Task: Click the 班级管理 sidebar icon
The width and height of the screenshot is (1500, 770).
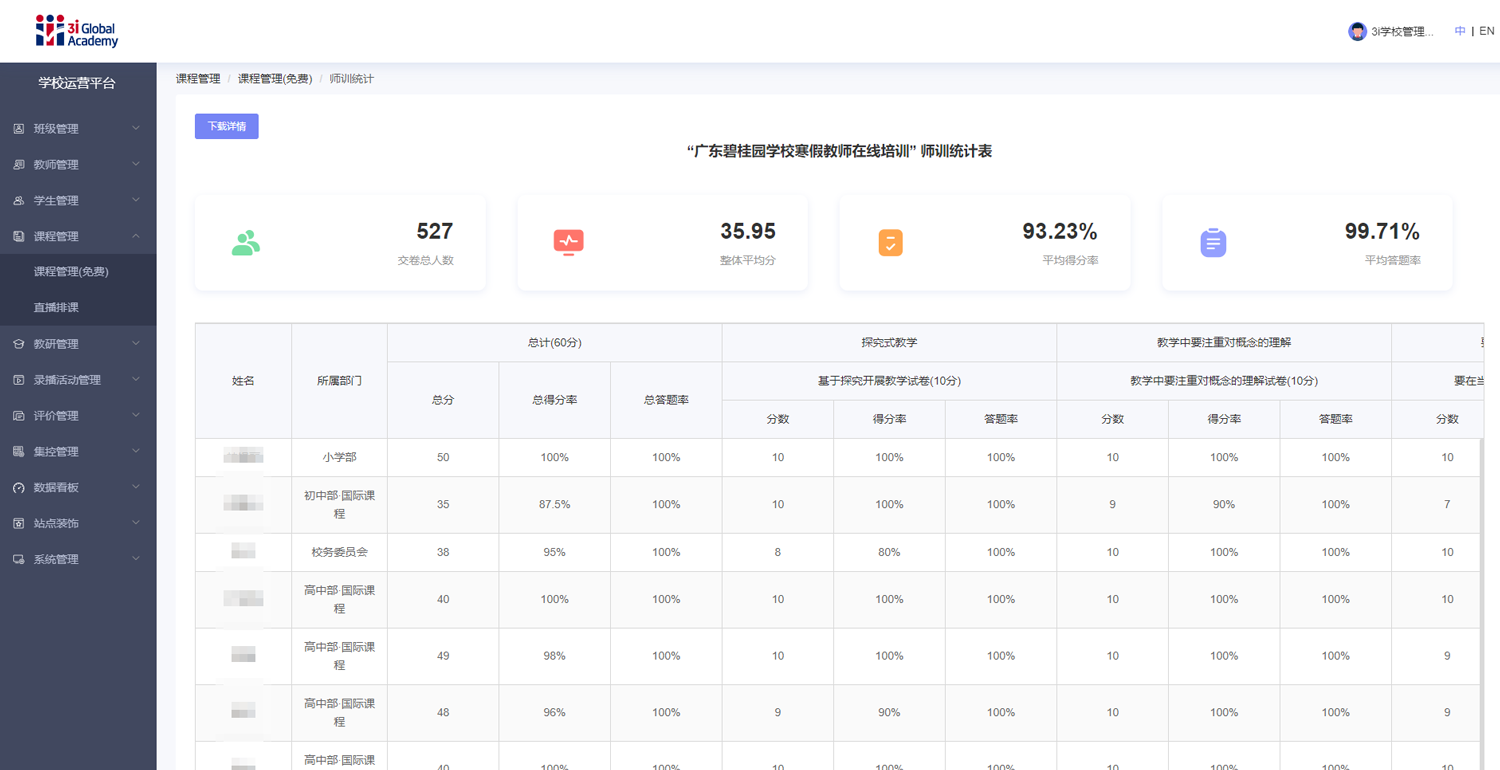Action: click(19, 129)
